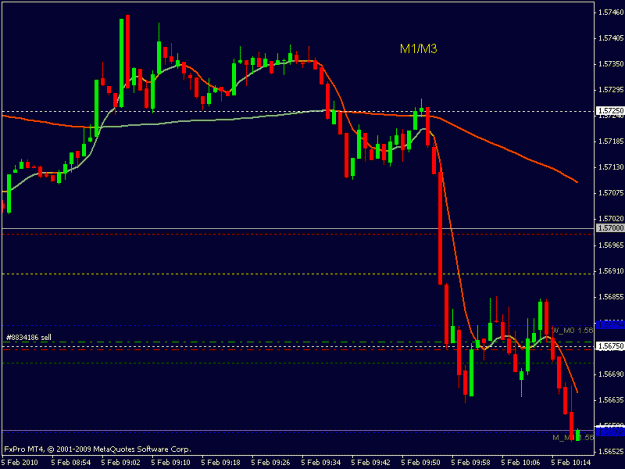Click the 1.57000 price level marker
This screenshot has height=469, width=625.
[x=610, y=228]
